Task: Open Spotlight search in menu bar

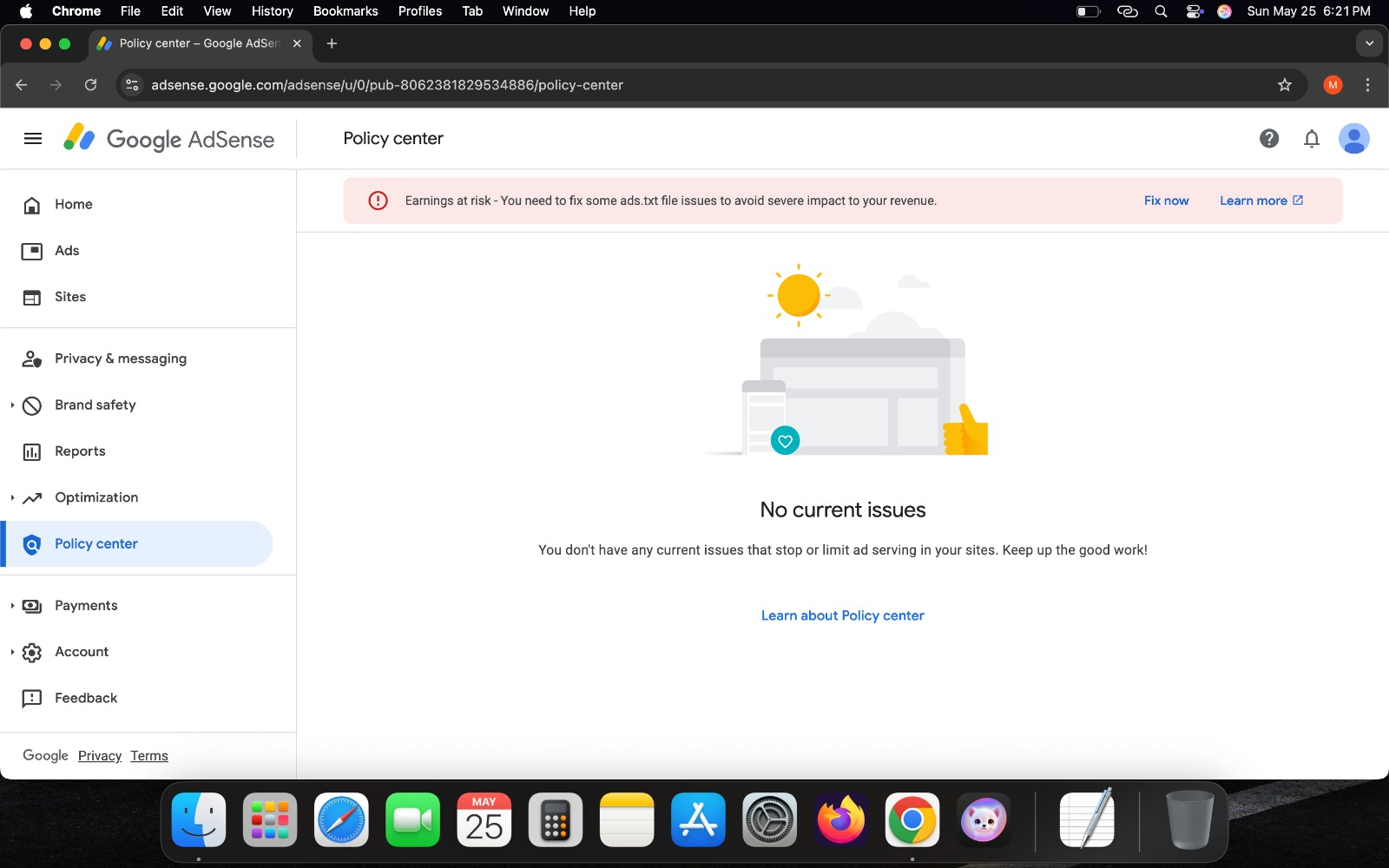Action: 1161,11
